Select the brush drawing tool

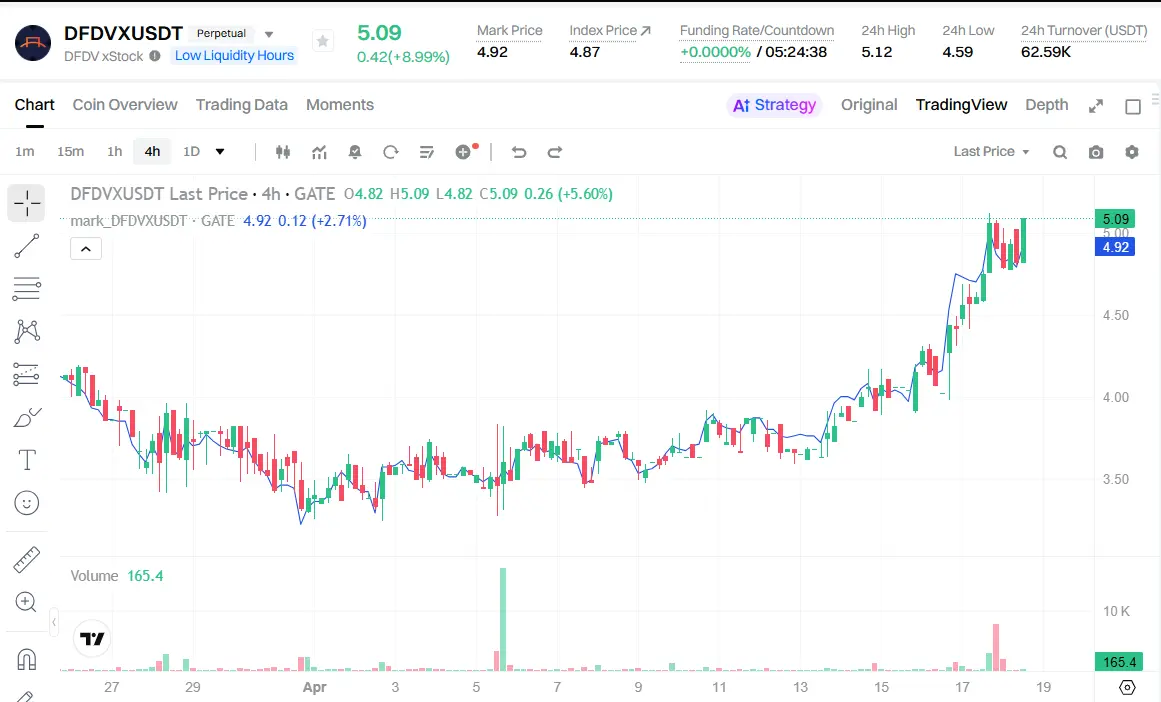27,418
